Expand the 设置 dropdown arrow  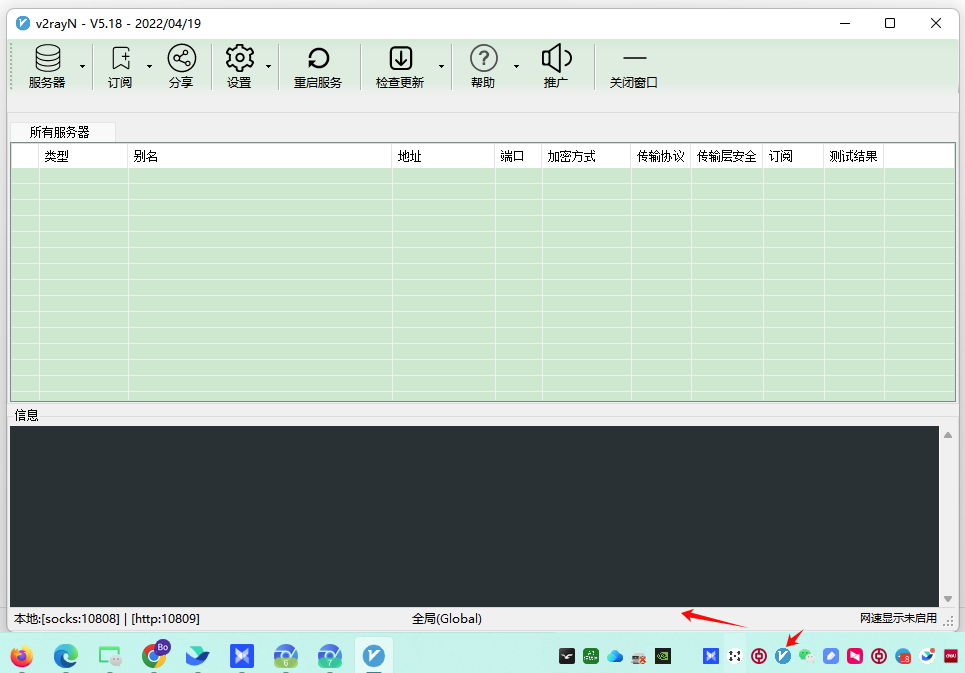pos(268,67)
